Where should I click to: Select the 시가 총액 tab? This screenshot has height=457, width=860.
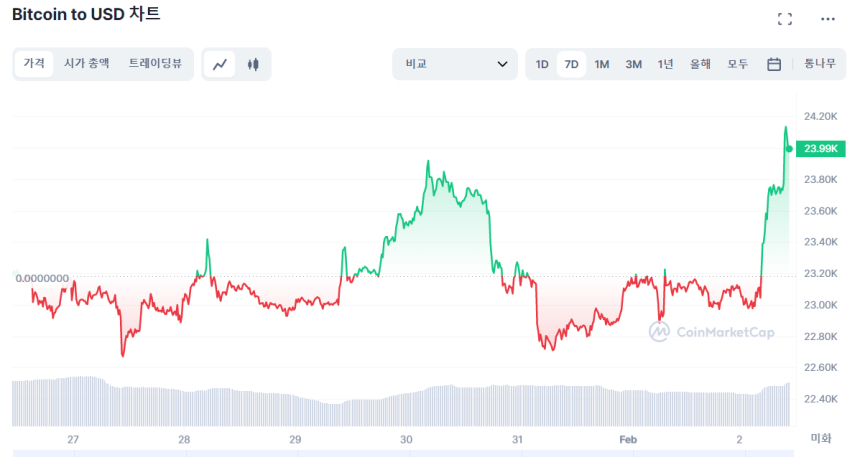point(87,64)
